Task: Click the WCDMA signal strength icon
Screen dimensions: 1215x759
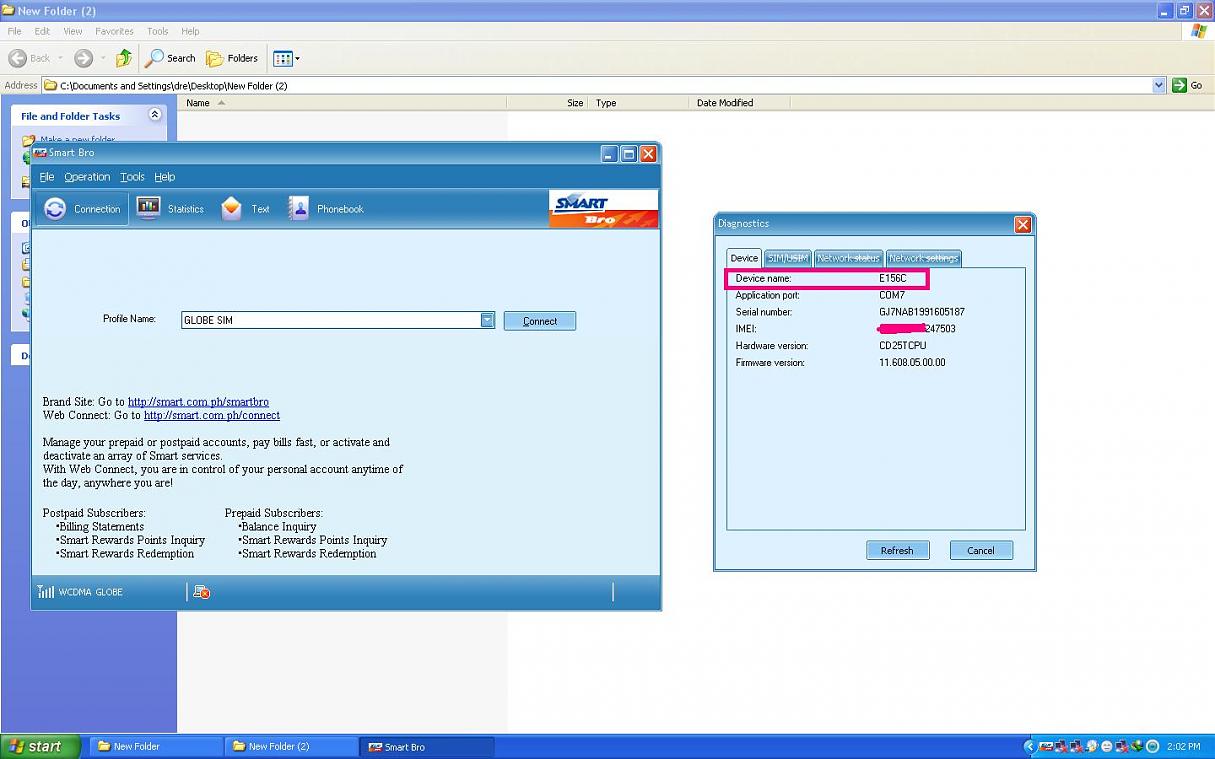Action: coord(46,592)
